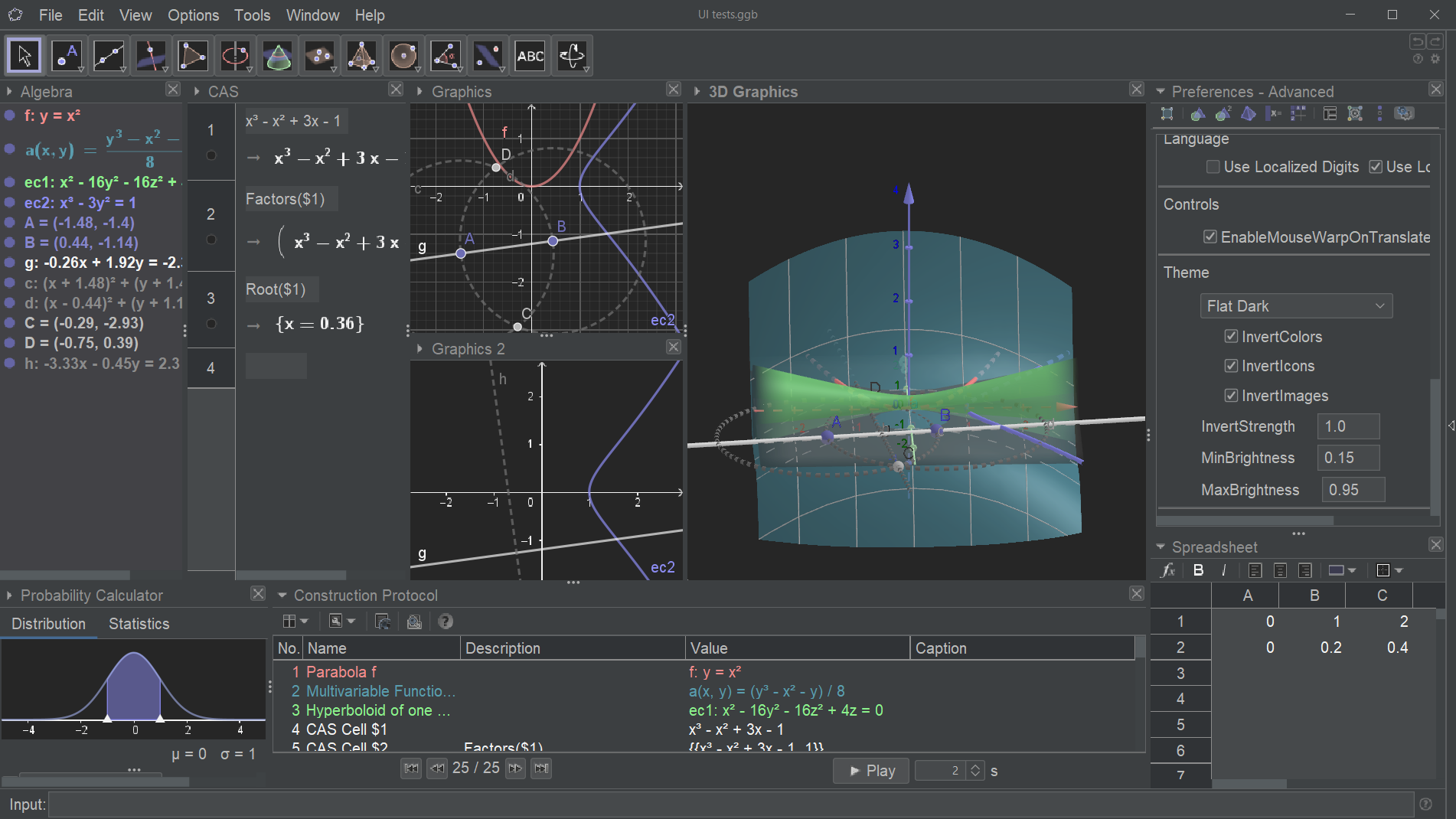
Task: Collapse the Preferences - Advanced panel arrow
Action: 1161,91
